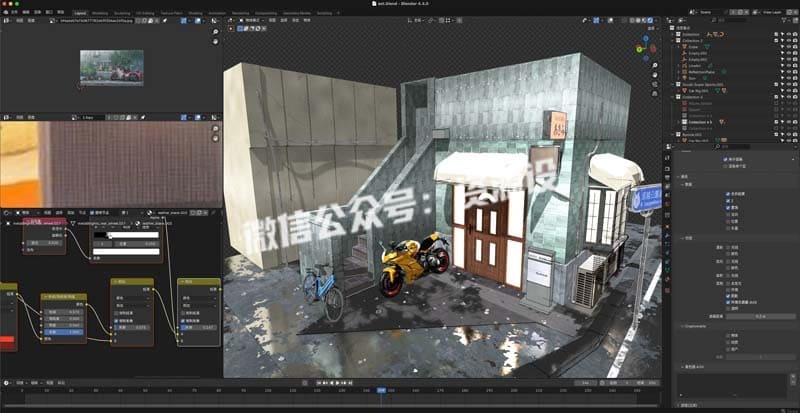
Task: Add light group with plus button
Action: click(x=793, y=376)
